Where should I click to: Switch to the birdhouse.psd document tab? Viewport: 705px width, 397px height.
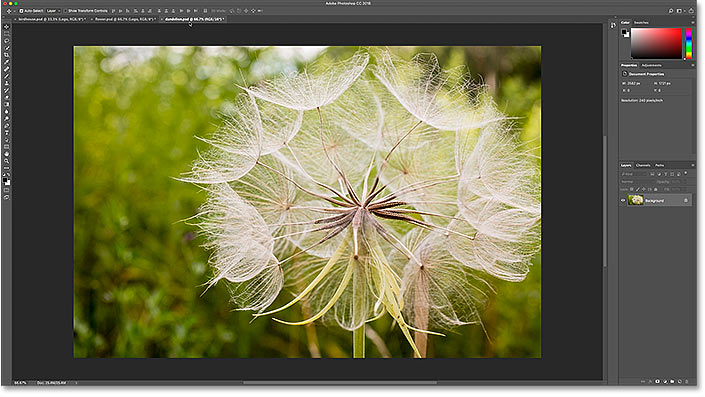pyautogui.click(x=52, y=19)
